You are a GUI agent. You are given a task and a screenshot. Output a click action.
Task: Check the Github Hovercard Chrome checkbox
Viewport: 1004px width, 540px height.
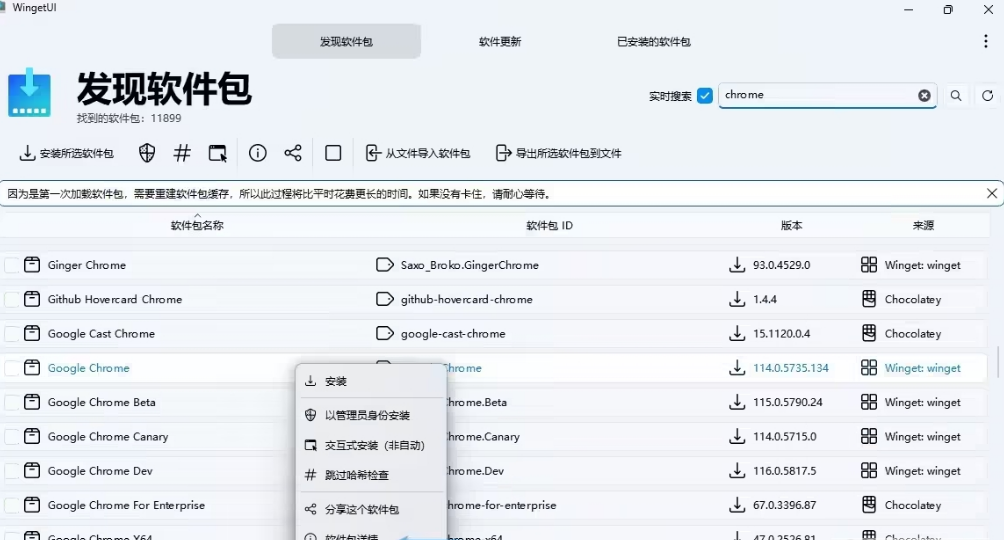click(x=12, y=299)
